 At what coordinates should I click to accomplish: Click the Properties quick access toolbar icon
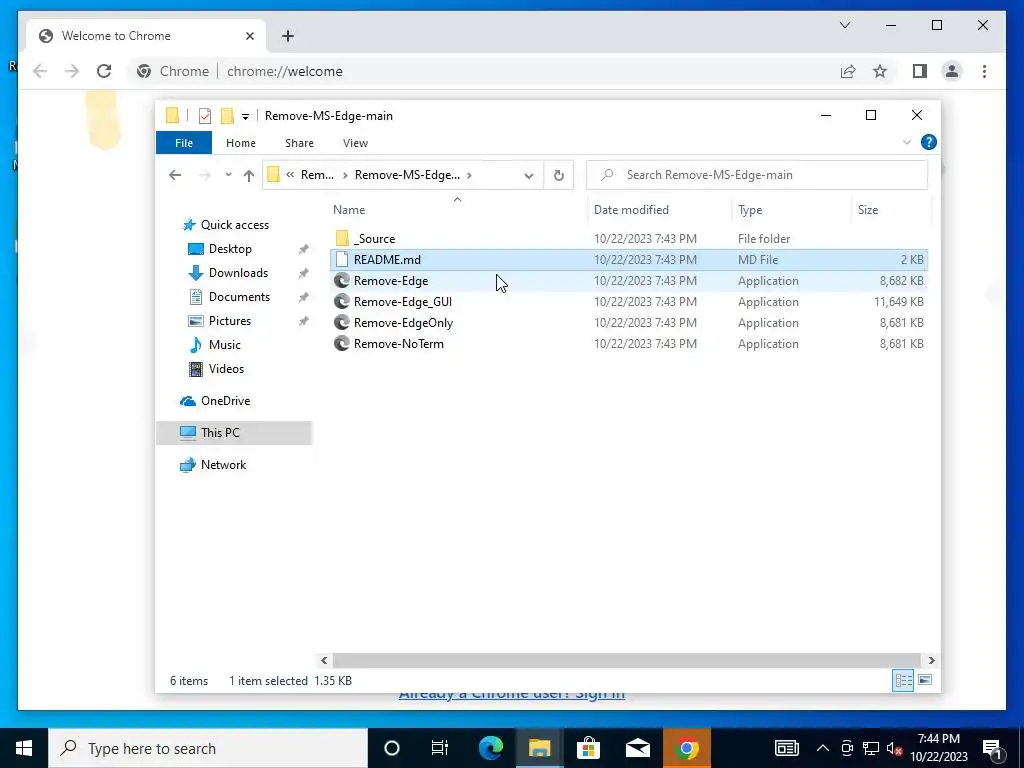204,116
